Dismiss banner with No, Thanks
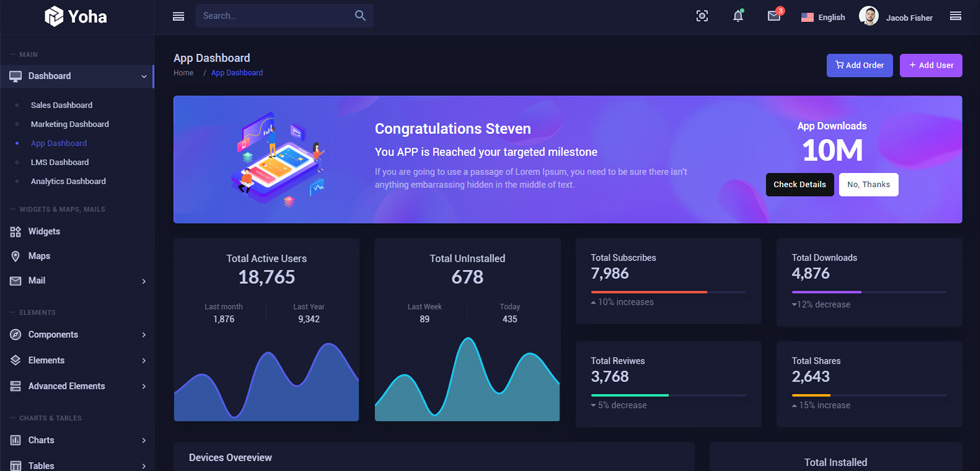The height and width of the screenshot is (471, 980). 868,185
